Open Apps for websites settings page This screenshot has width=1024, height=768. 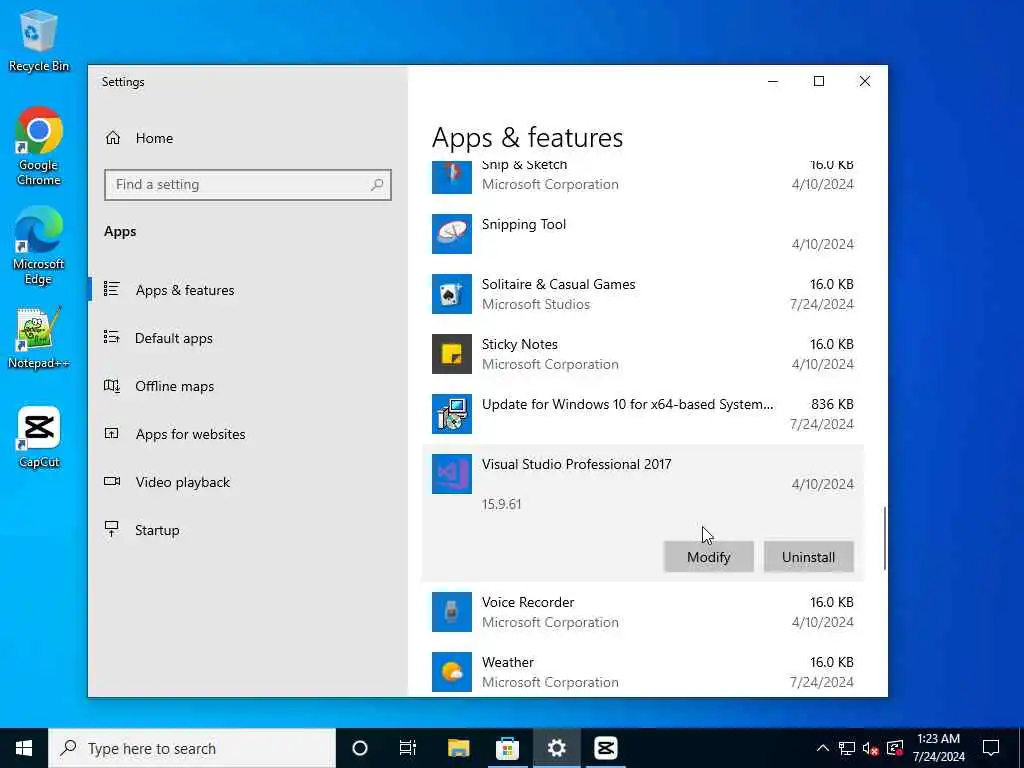coord(191,434)
